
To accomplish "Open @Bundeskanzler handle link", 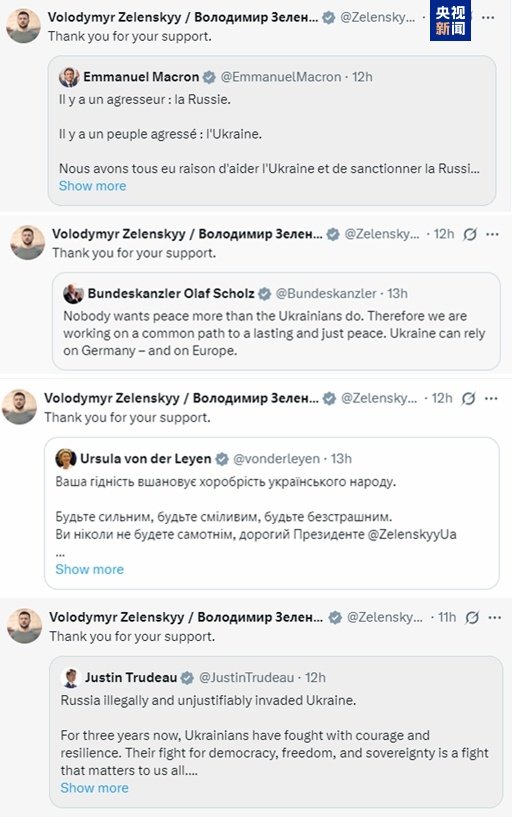I will pyautogui.click(x=326, y=294).
